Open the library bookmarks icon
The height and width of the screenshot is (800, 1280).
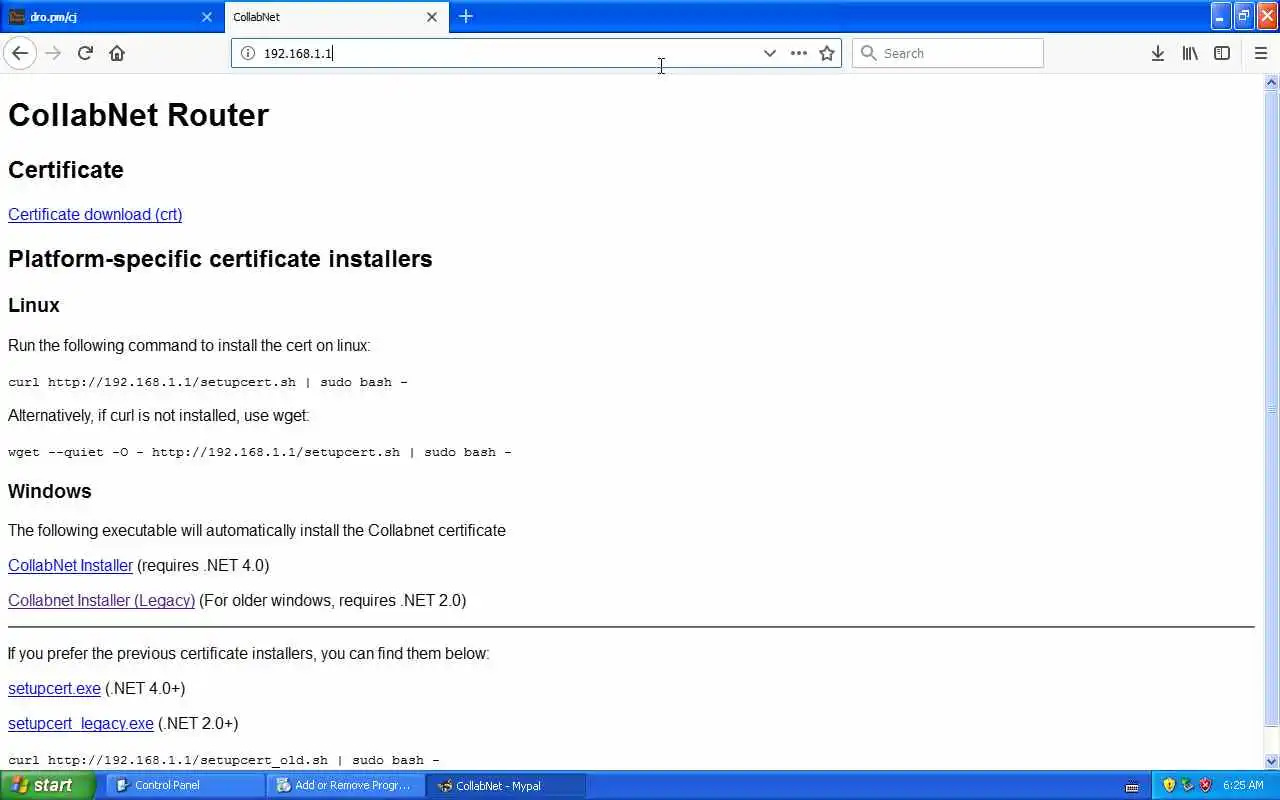click(1190, 53)
